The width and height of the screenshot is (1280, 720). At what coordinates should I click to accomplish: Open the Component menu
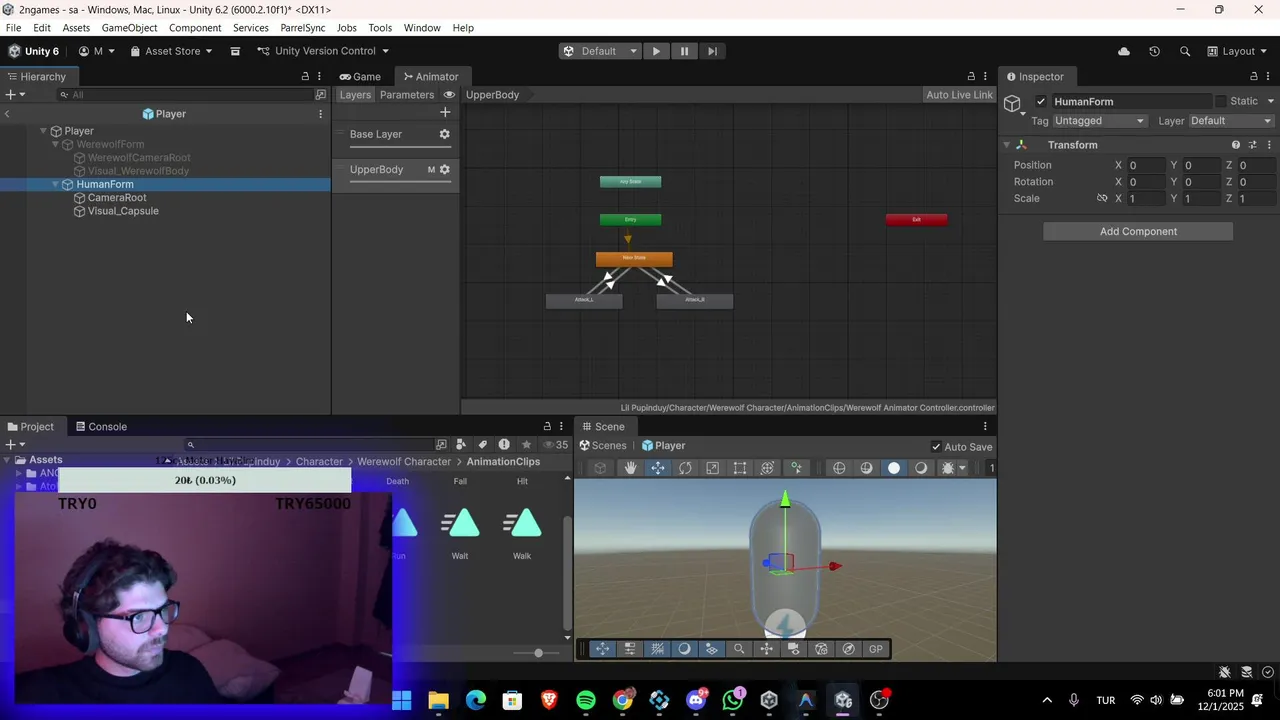point(195,28)
